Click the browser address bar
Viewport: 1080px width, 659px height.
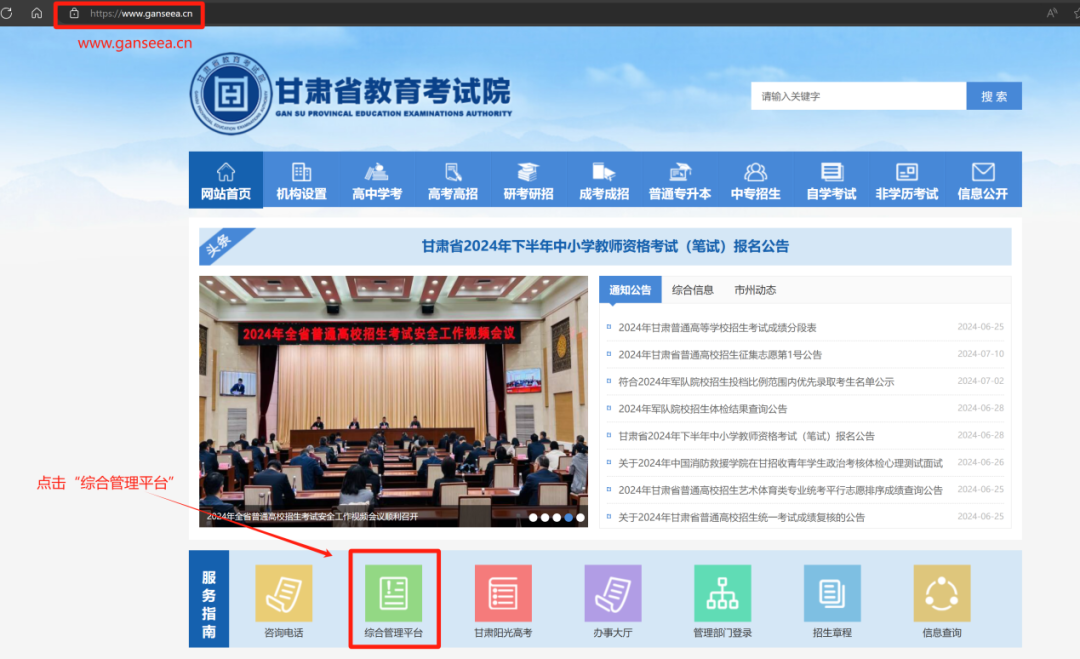130,14
